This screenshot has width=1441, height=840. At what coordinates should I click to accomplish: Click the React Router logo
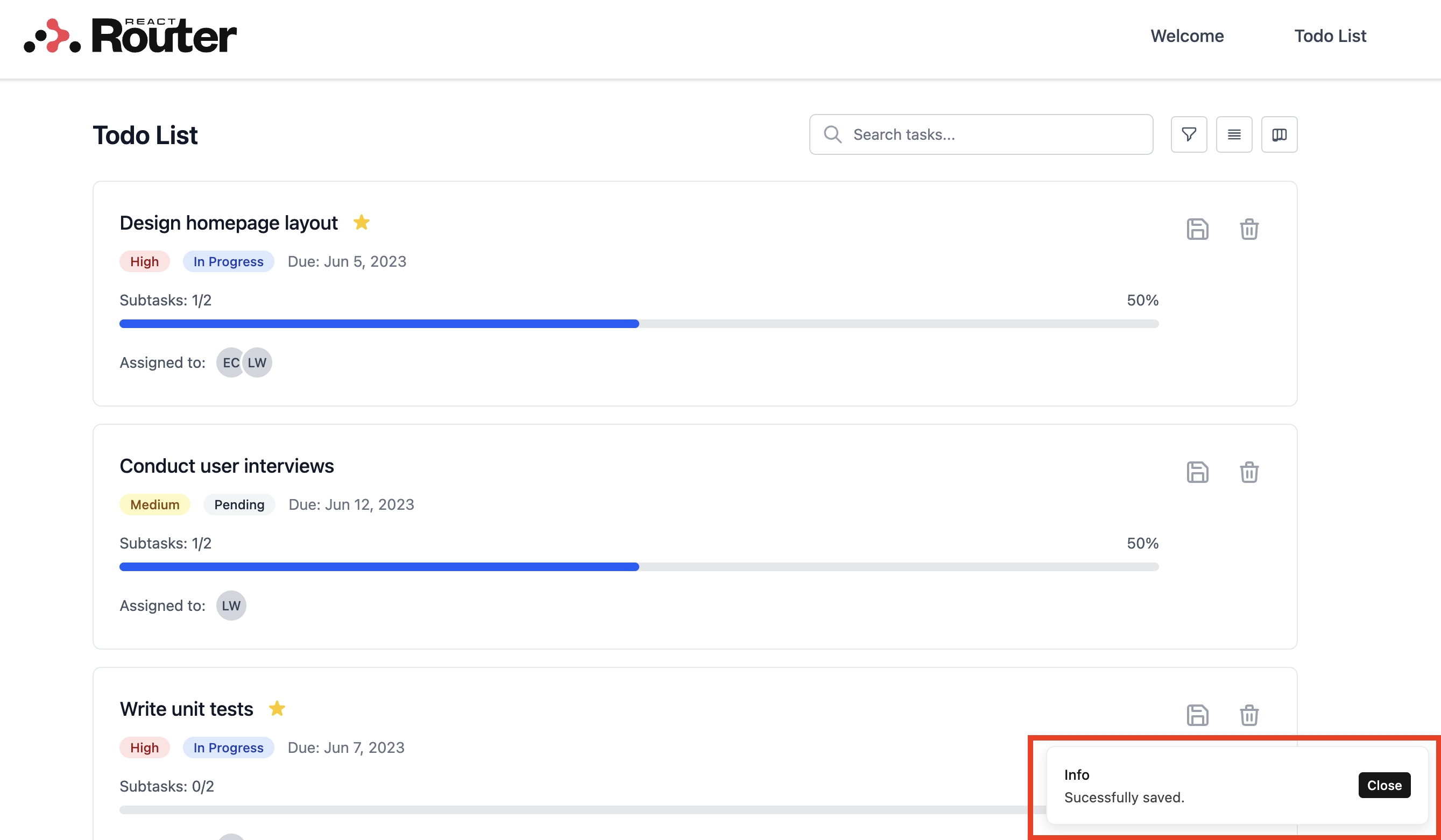pyautogui.click(x=130, y=36)
